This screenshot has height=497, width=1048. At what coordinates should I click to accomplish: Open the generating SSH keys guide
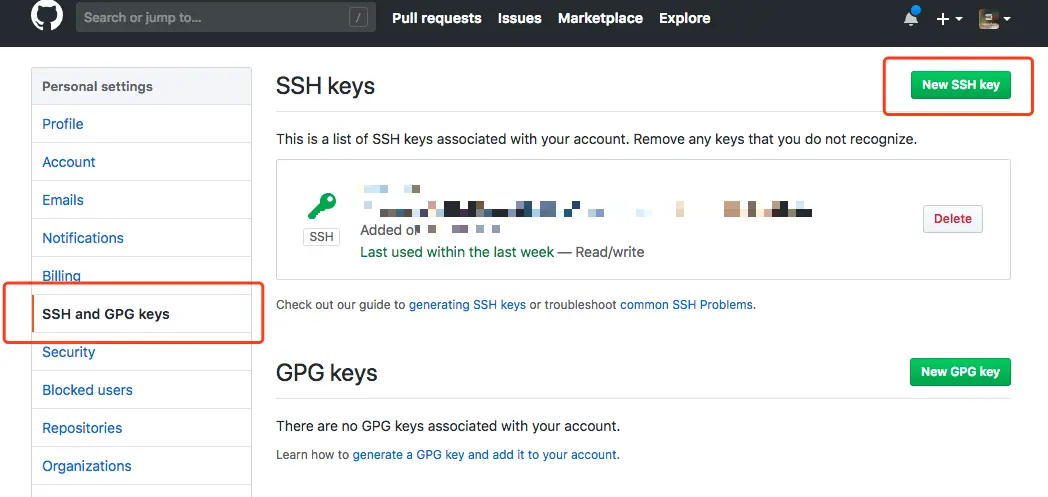coord(467,304)
